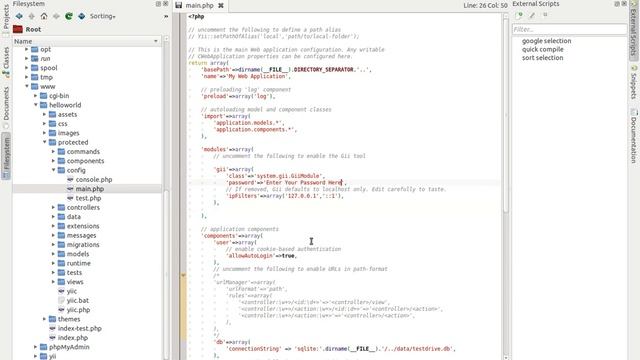Select the quick compile script
Viewport: 640px width, 360px height.
pos(542,49)
